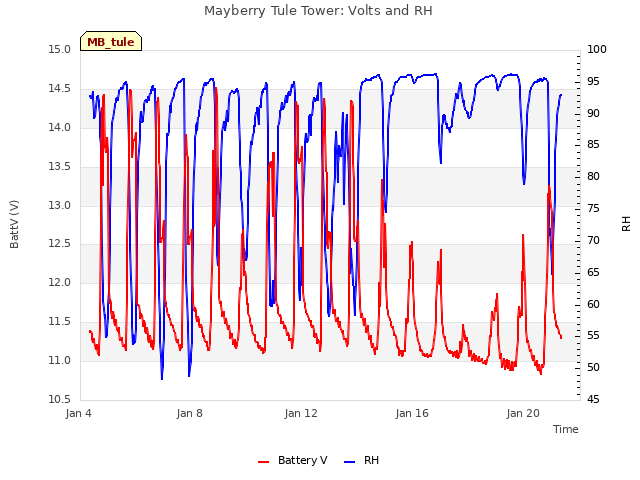
Task: Click the 50 right axis value
Action: (593, 367)
